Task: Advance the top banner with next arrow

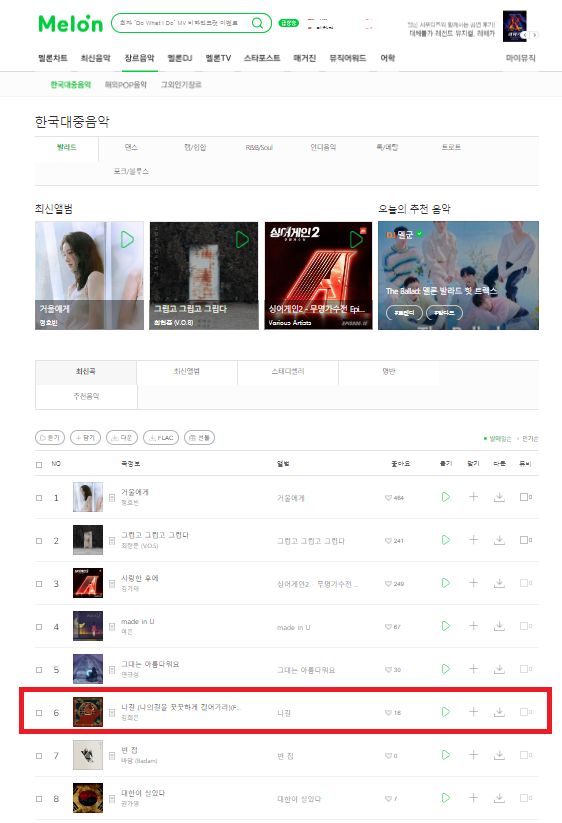Action: 534,35
